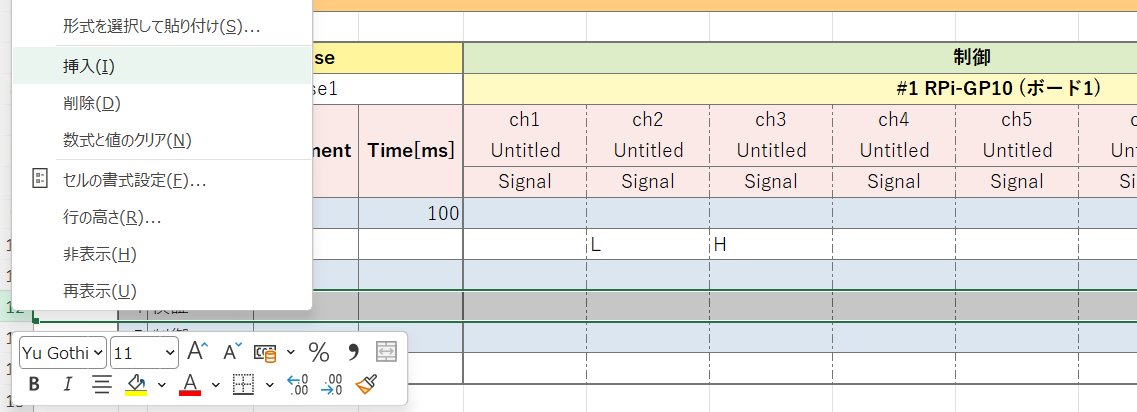The width and height of the screenshot is (1137, 412).
Task: Toggle italic formatting
Action: (67, 384)
